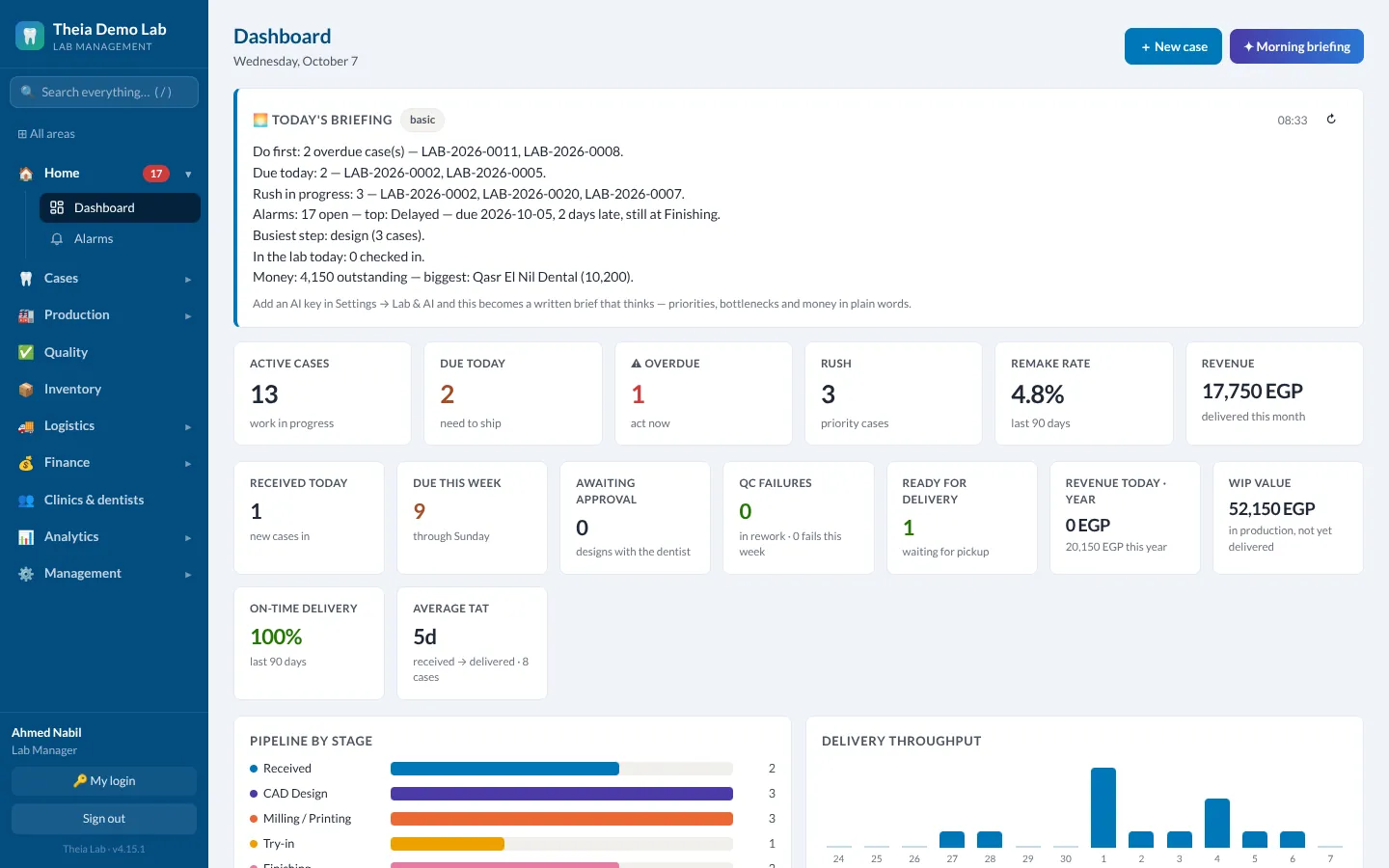Sign out of the lab account
This screenshot has width=1389, height=868.
104,819
